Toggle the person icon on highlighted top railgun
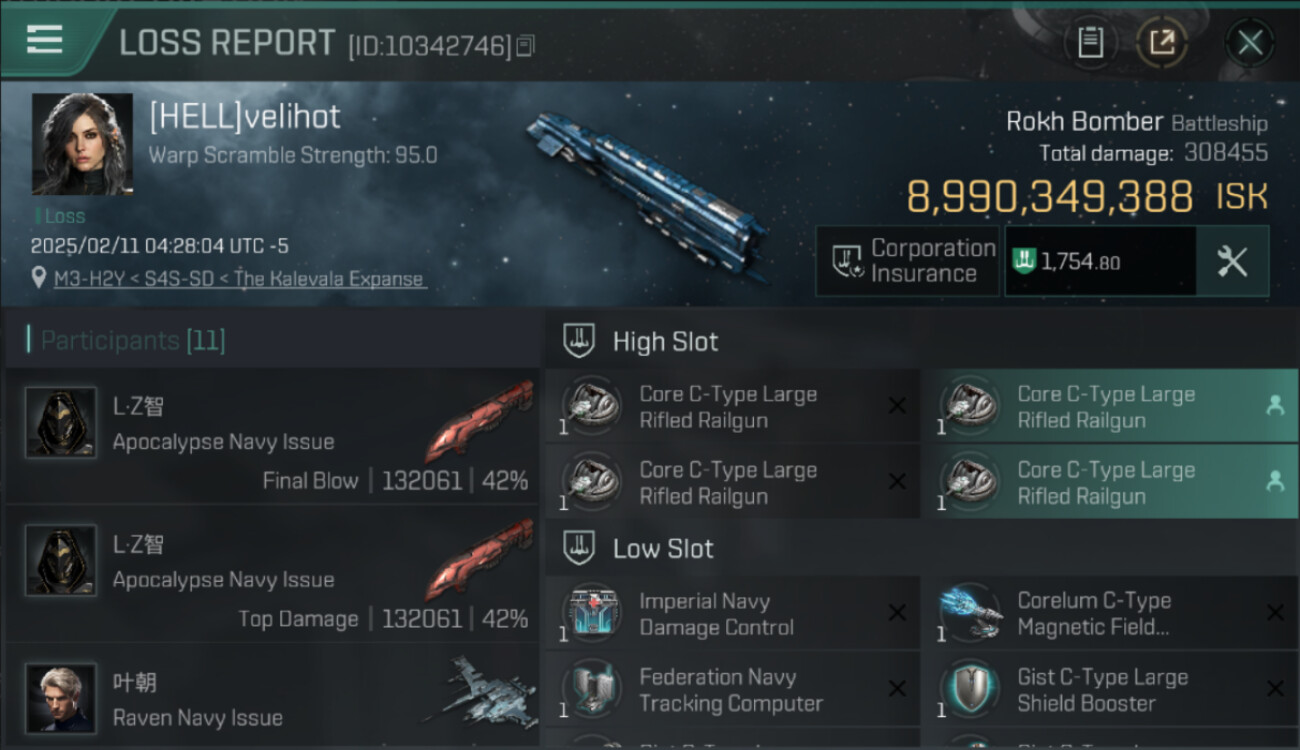The width and height of the screenshot is (1300, 750). click(x=1275, y=405)
